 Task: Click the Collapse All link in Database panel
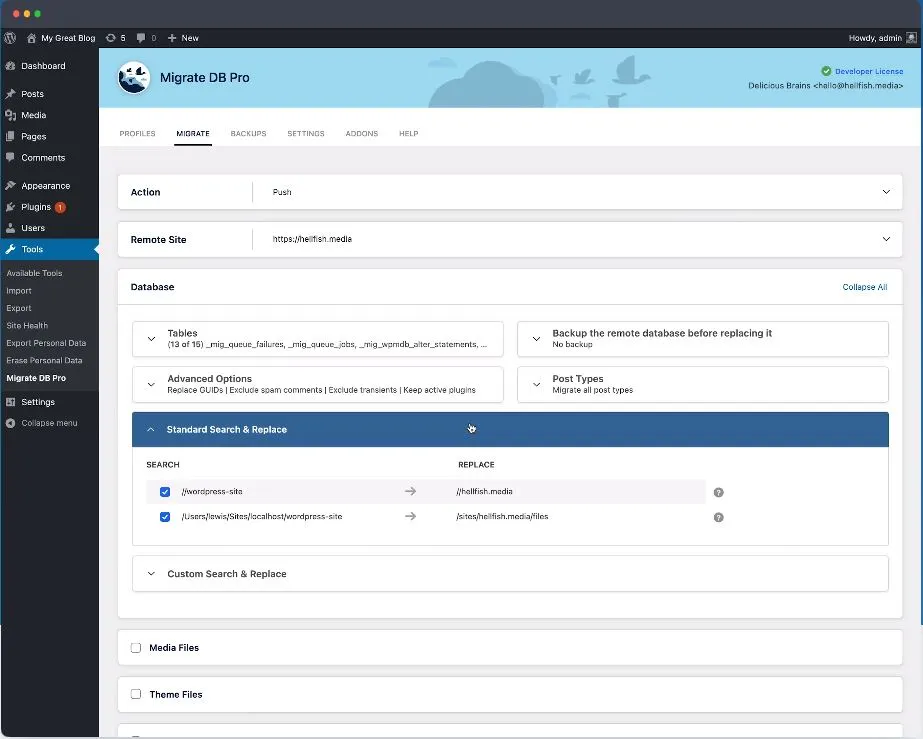click(x=864, y=287)
